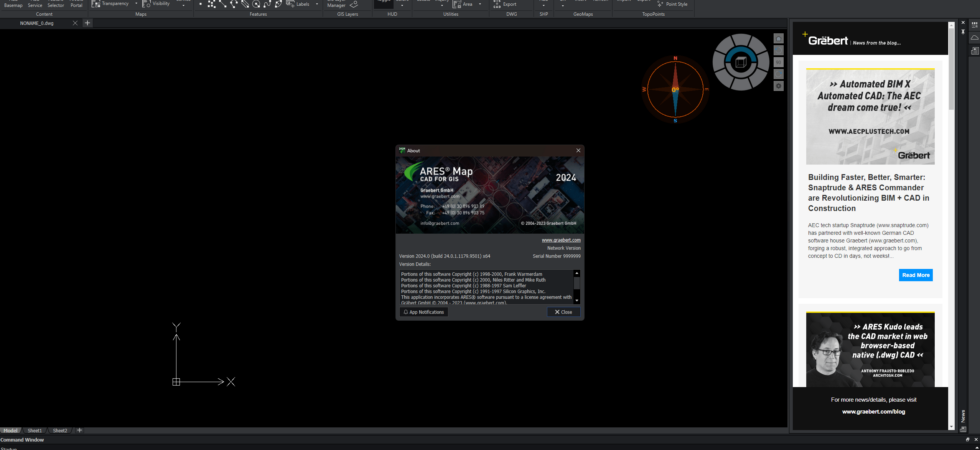980x450 pixels.
Task: Click the cloud icon in right sidebar
Action: [974, 38]
